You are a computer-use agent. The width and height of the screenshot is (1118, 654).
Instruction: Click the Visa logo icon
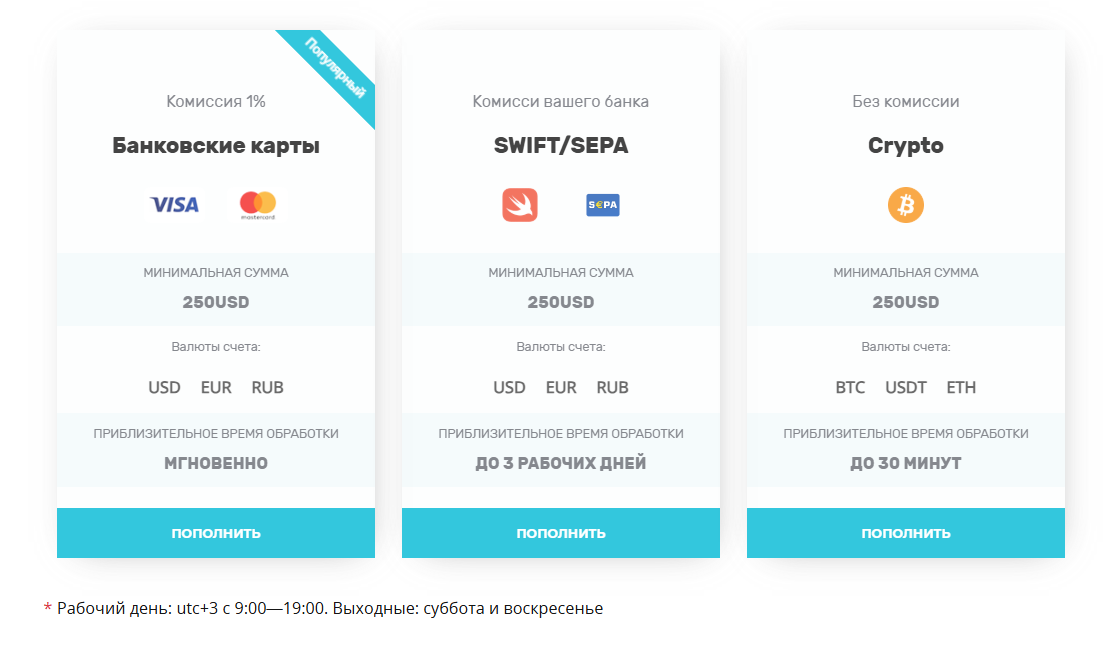tap(175, 205)
